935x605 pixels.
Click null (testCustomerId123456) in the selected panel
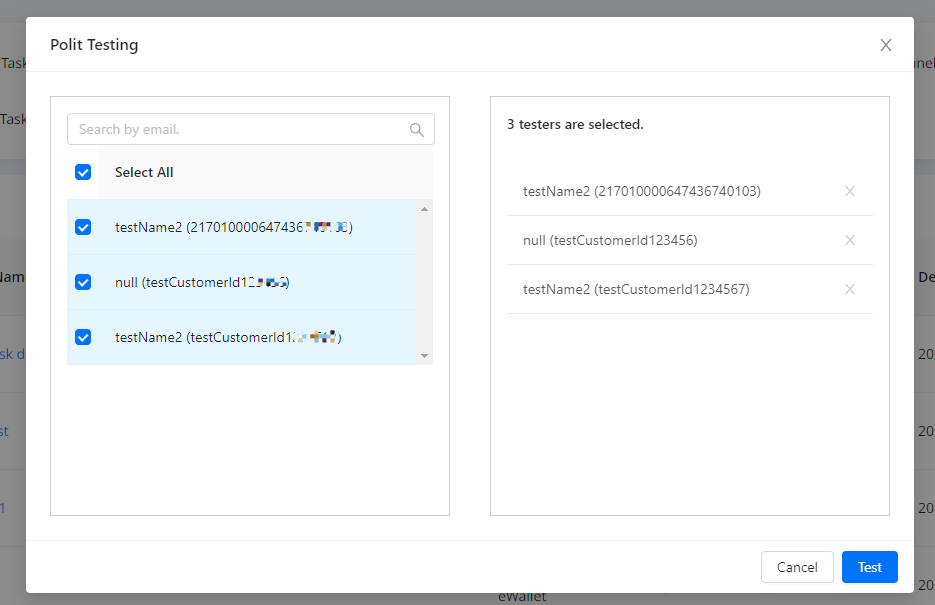click(x=610, y=240)
